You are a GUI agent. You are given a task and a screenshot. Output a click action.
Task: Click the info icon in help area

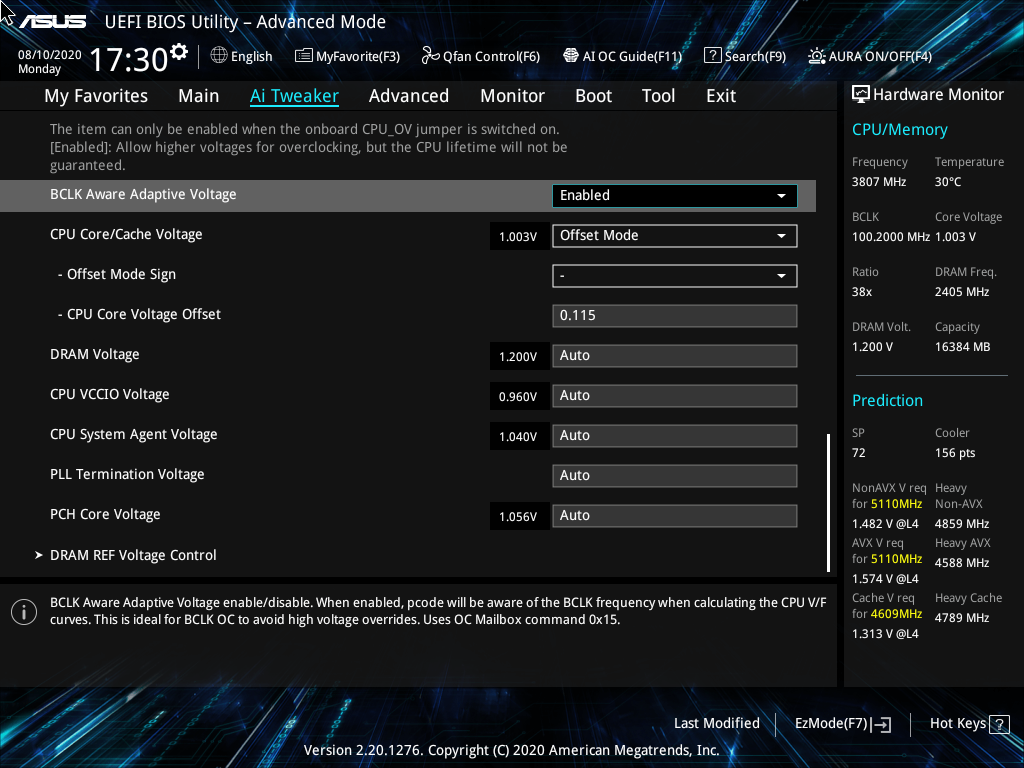(x=24, y=612)
